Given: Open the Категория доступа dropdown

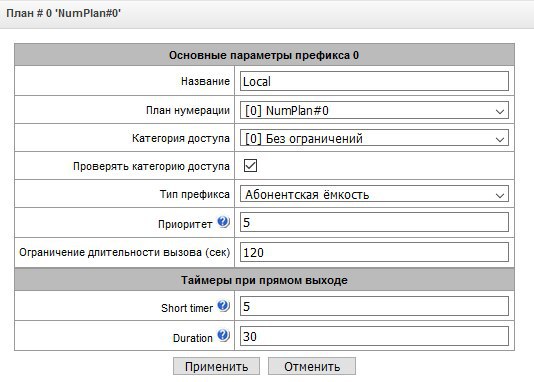Looking at the screenshot, I should 374,138.
